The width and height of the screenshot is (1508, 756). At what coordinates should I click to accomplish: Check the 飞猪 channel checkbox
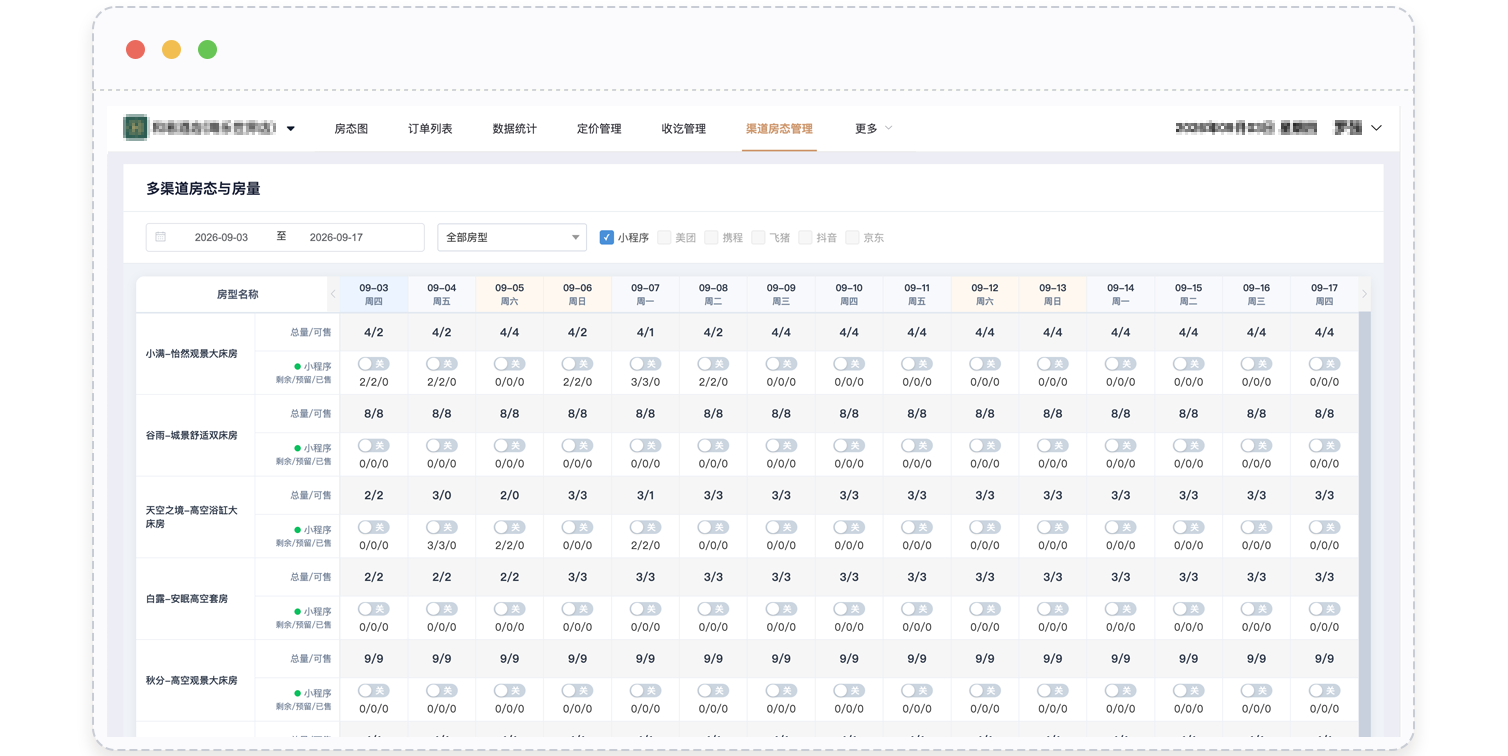click(758, 237)
